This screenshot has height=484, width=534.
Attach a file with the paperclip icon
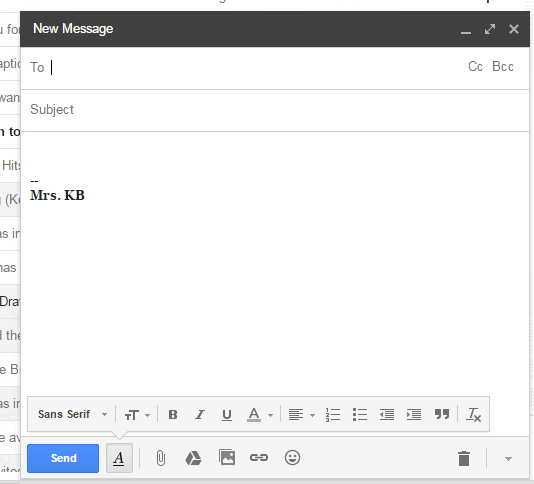161,458
